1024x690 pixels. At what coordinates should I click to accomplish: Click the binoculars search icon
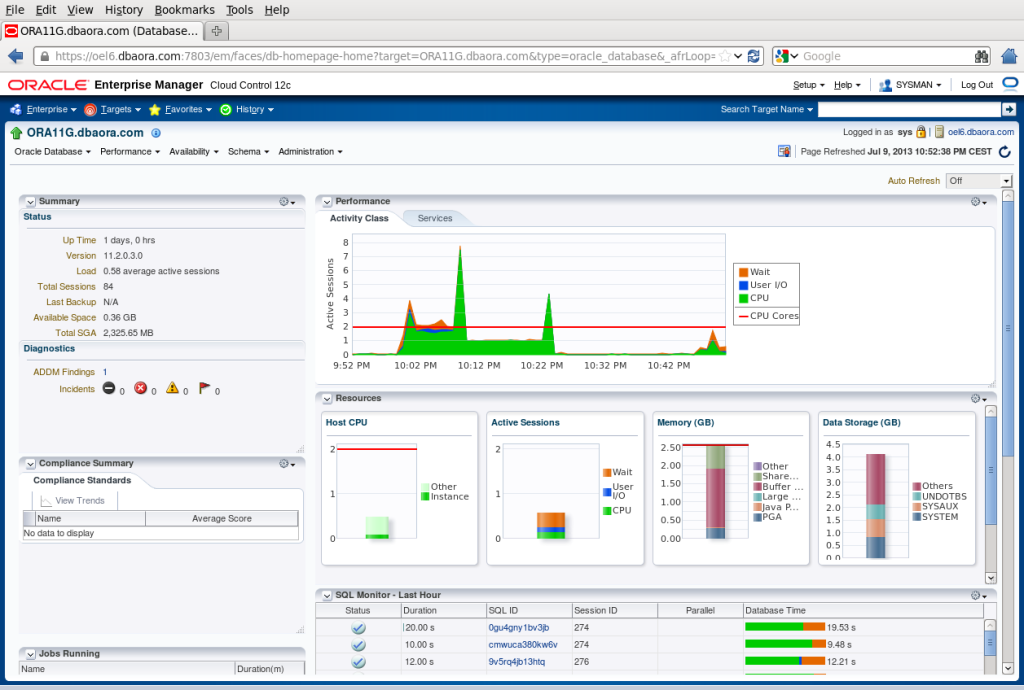982,56
